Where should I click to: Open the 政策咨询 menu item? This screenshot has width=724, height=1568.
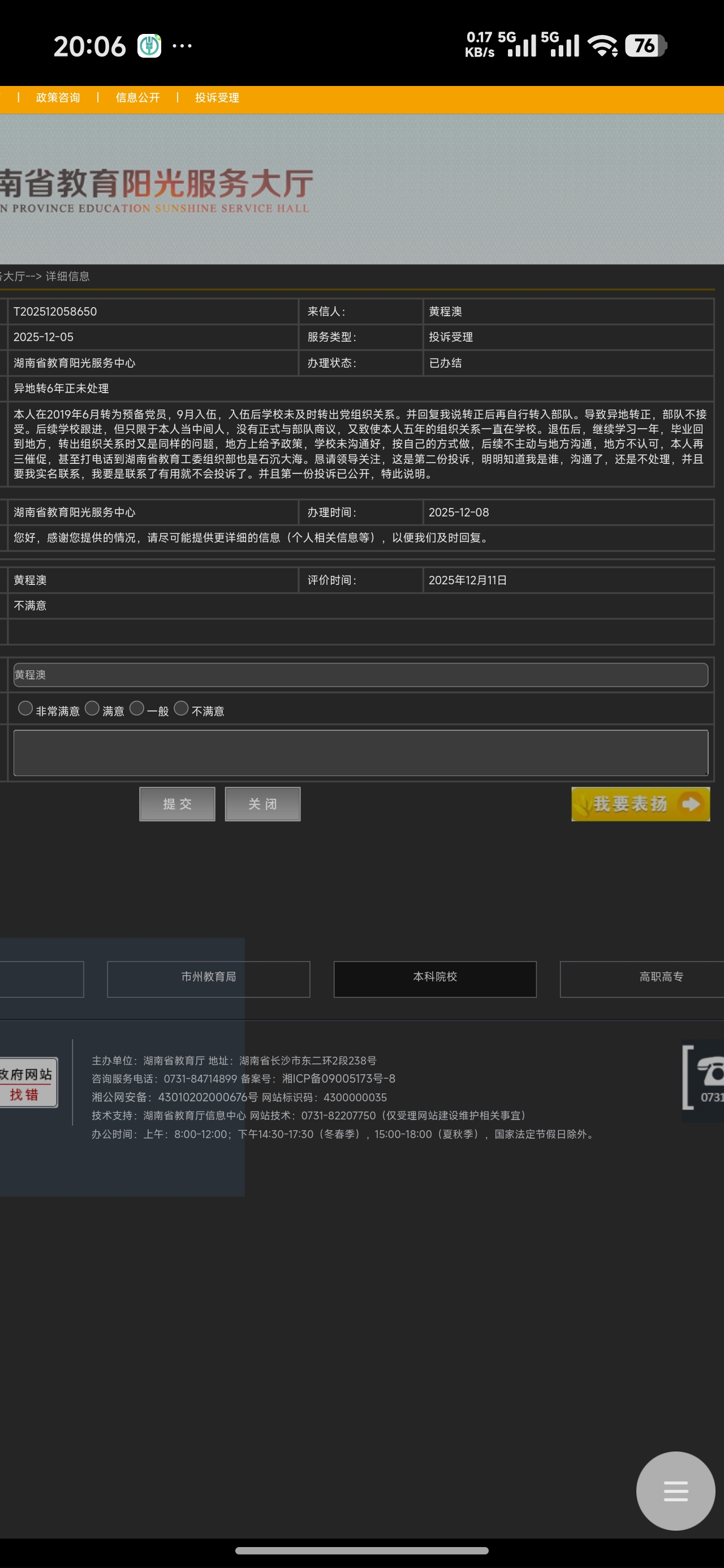pos(58,97)
